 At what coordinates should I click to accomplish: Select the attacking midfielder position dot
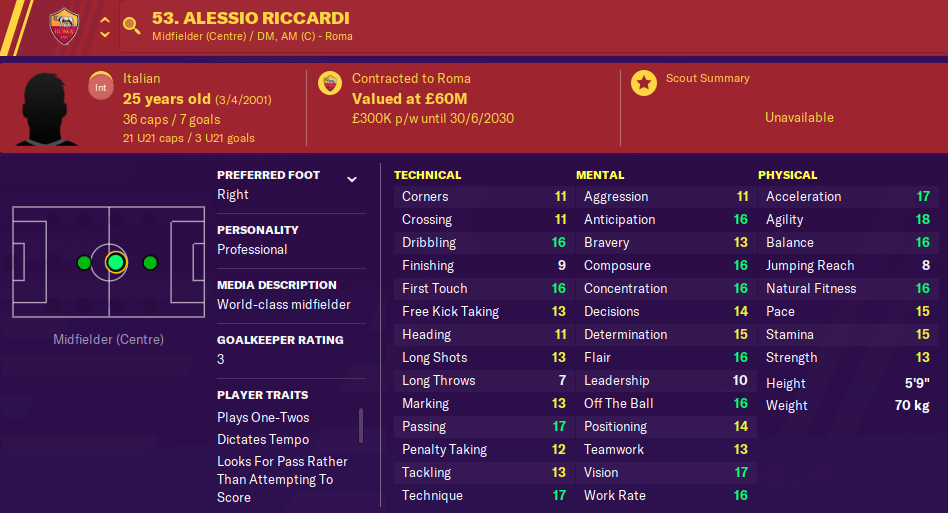coord(150,263)
